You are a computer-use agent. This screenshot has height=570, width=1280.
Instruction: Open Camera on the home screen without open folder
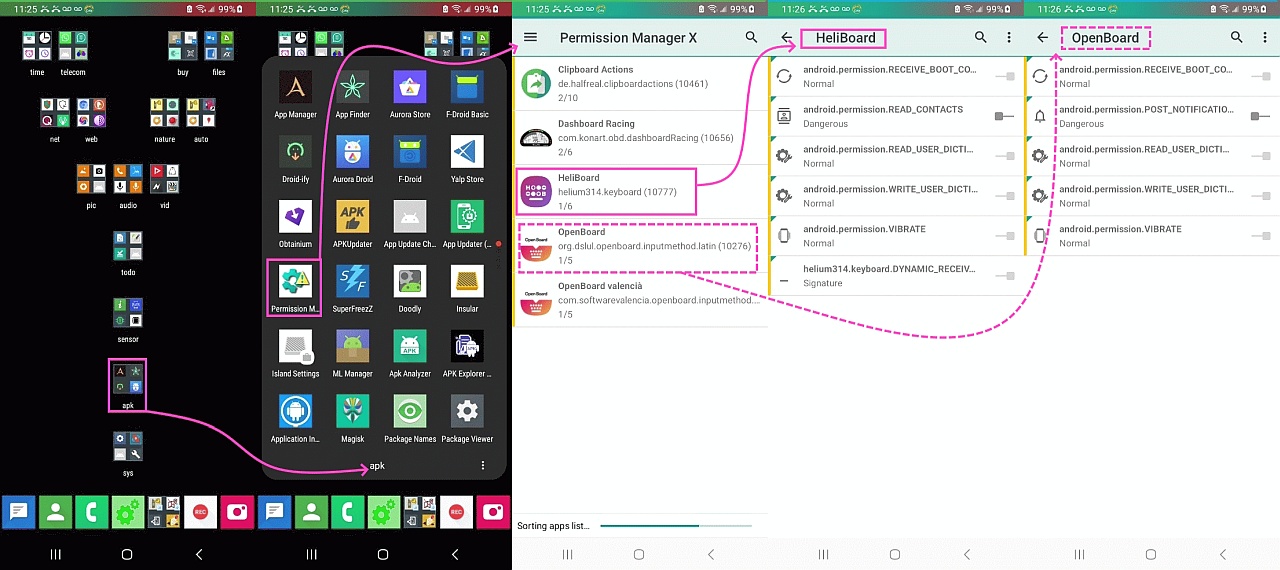[238, 512]
